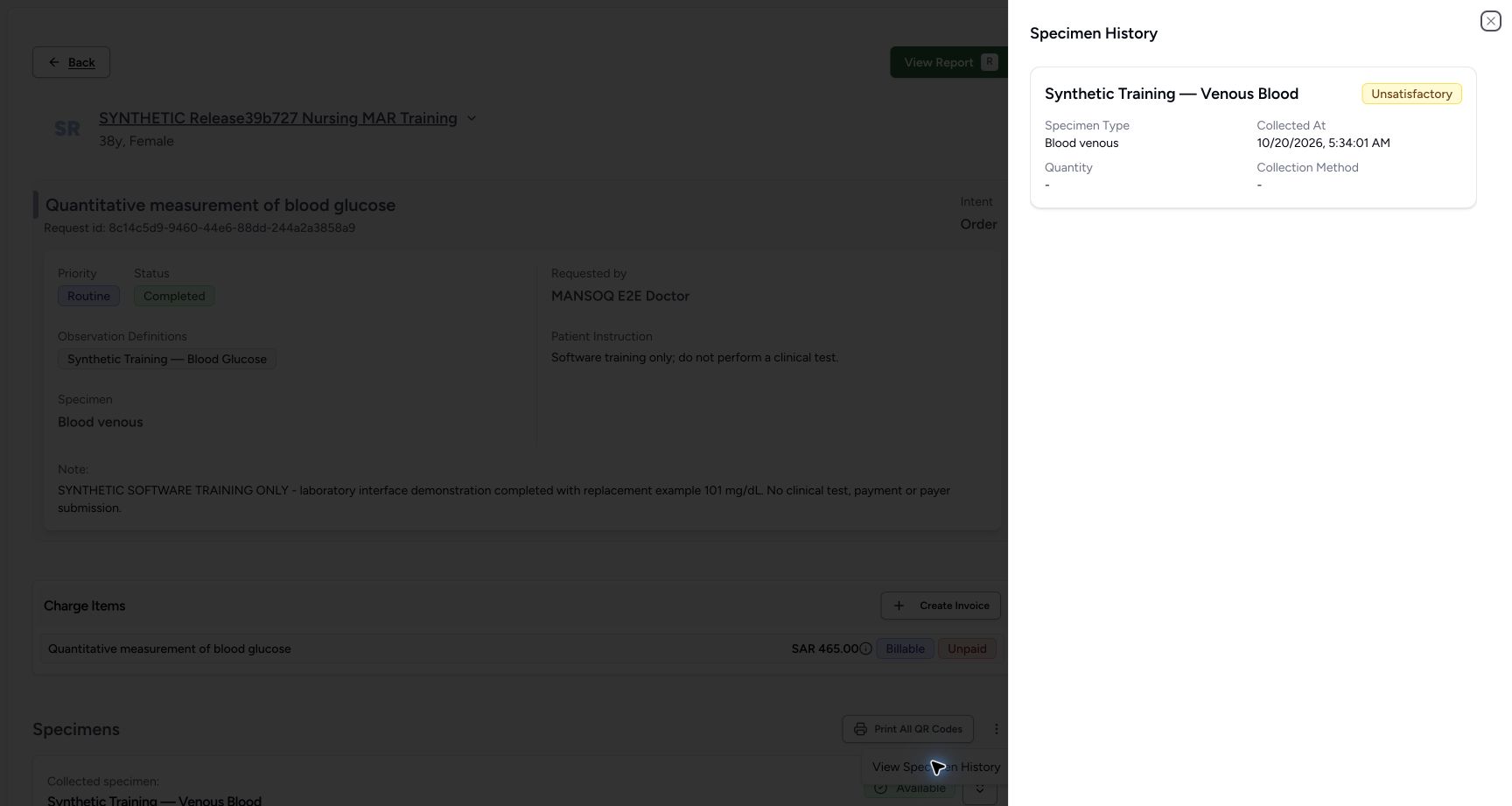The image size is (1512, 806).
Task: Click the Blood venous value in history card
Action: 1081,143
